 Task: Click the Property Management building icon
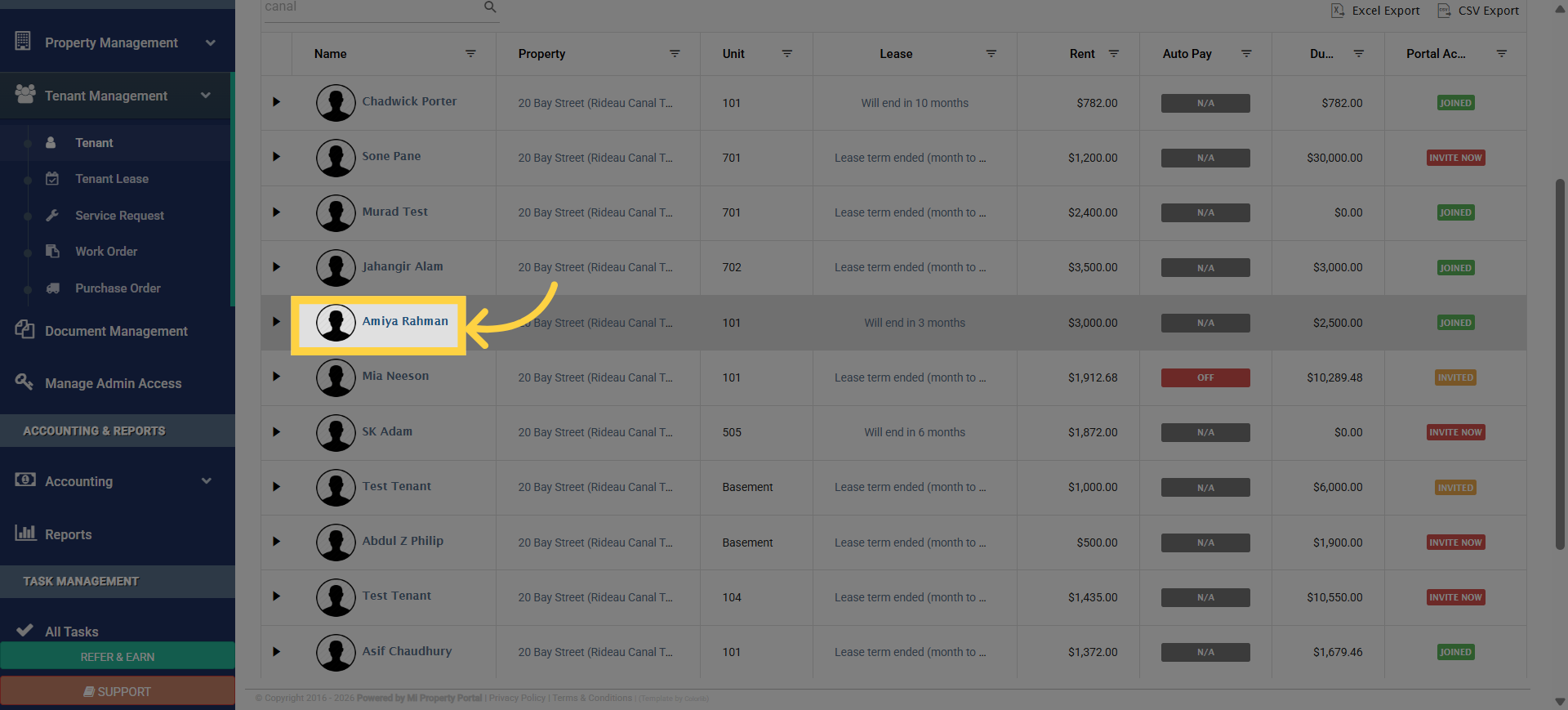(x=23, y=41)
